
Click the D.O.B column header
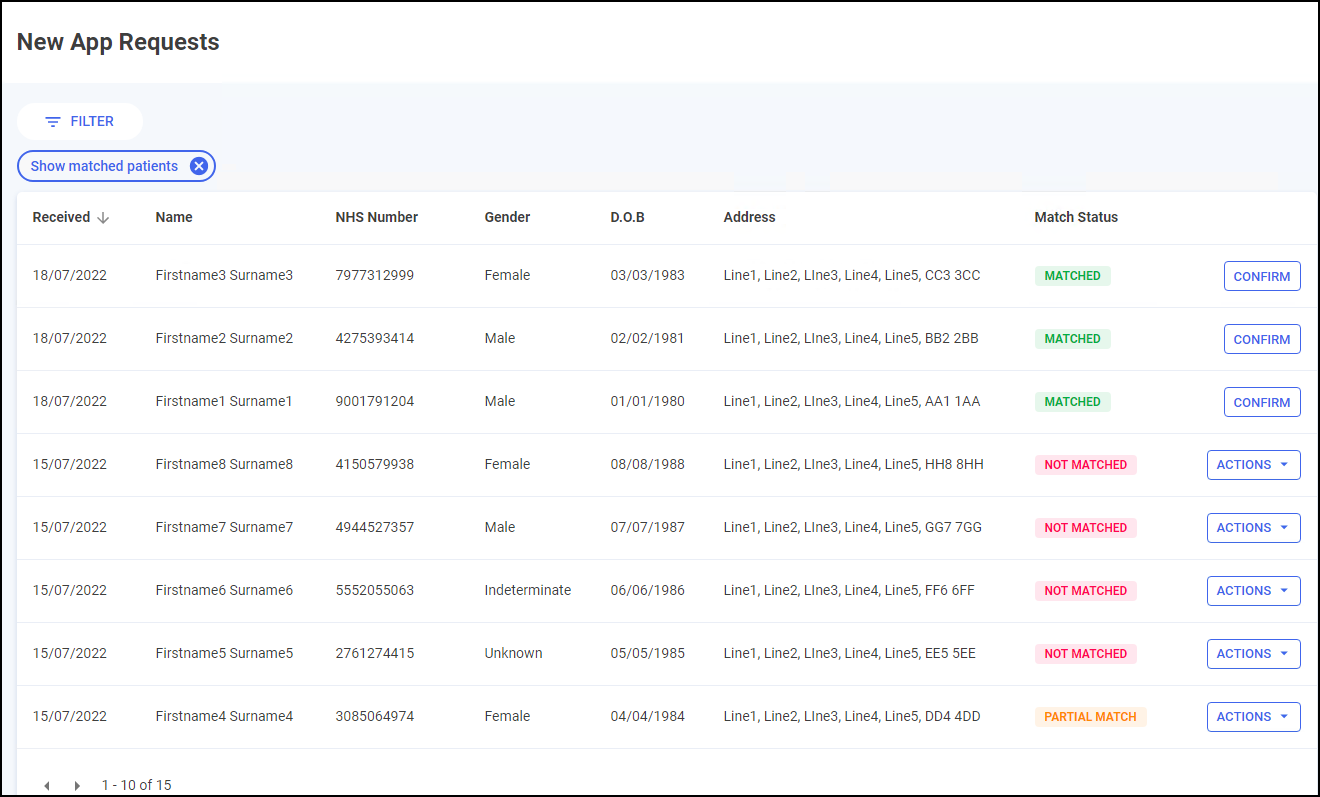(x=627, y=217)
